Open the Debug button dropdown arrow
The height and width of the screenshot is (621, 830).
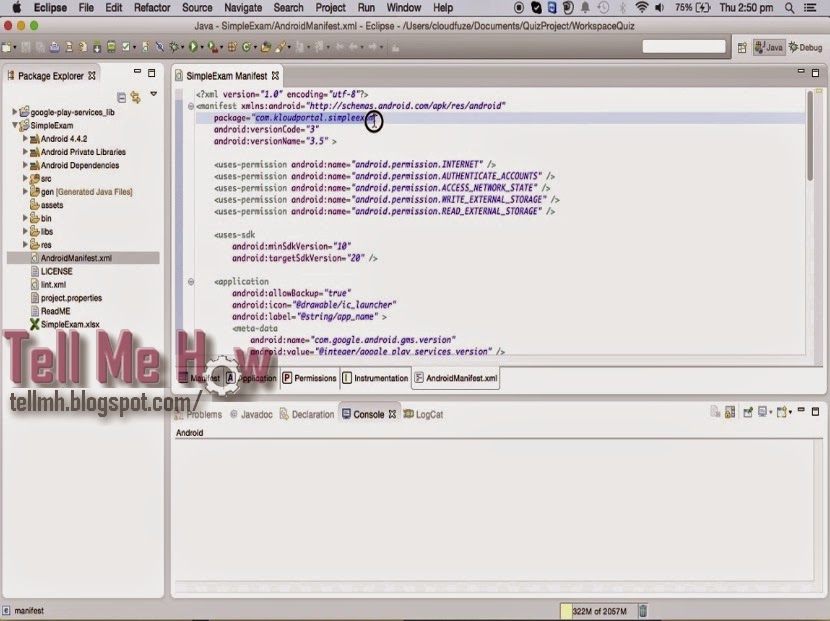(183, 48)
